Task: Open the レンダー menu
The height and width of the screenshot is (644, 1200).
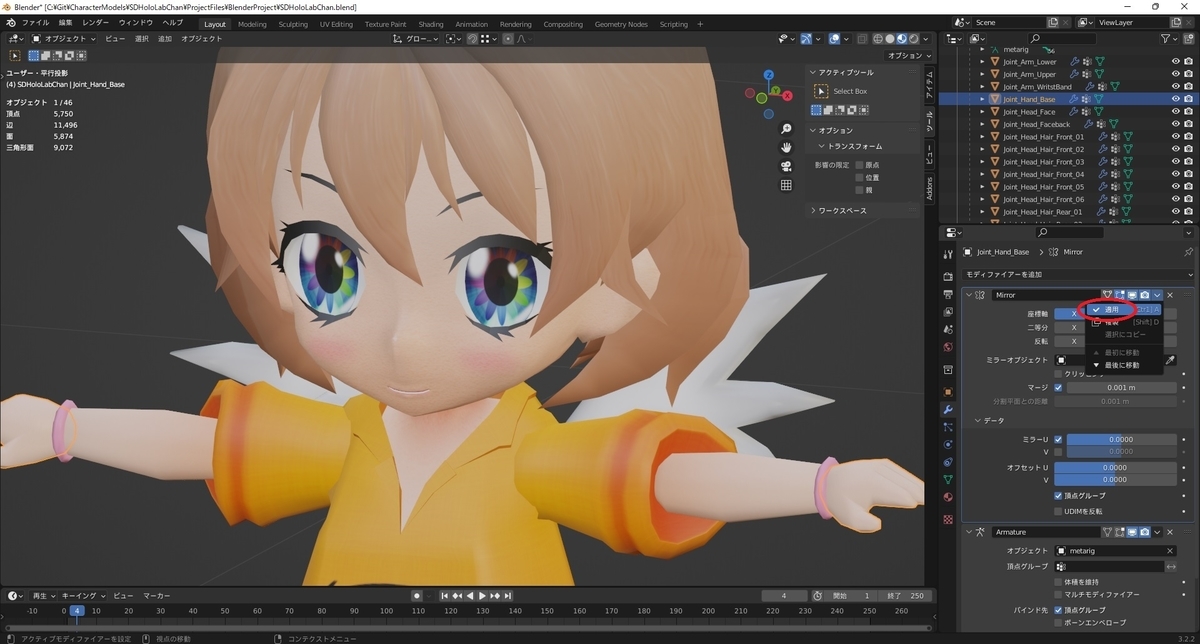Action: pos(96,22)
